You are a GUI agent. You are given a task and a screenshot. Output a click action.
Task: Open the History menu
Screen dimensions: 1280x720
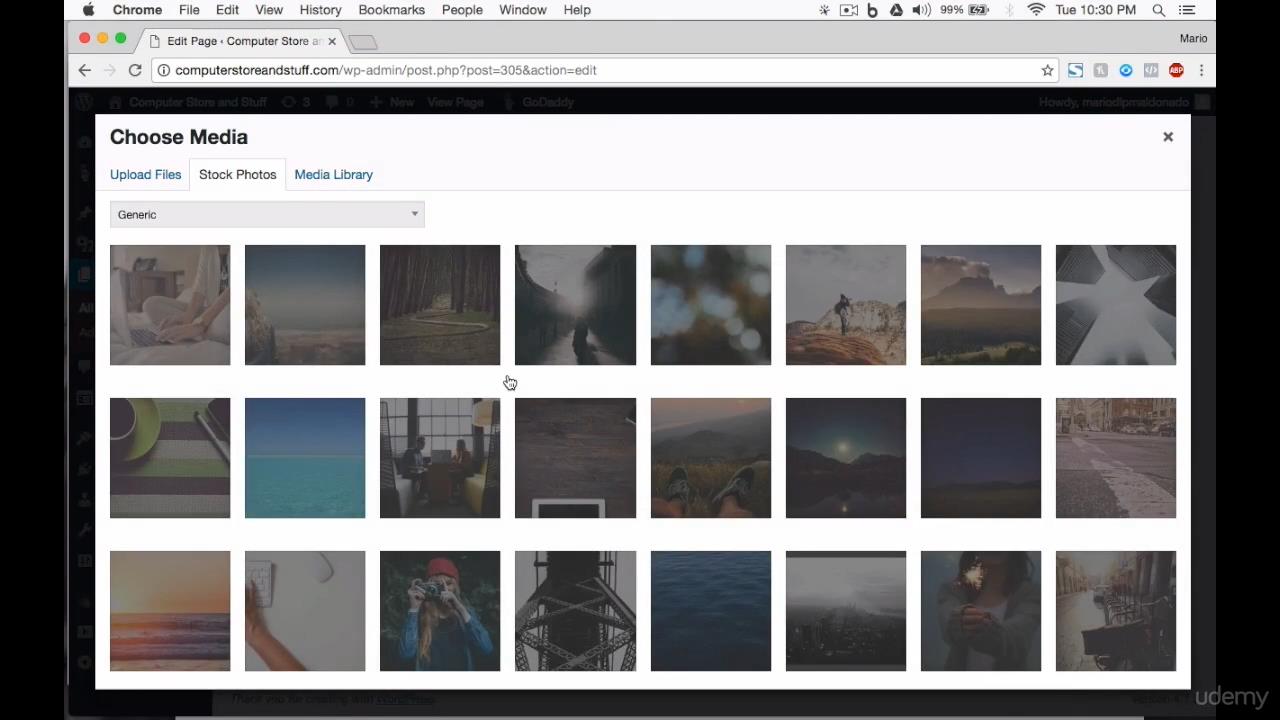click(320, 10)
